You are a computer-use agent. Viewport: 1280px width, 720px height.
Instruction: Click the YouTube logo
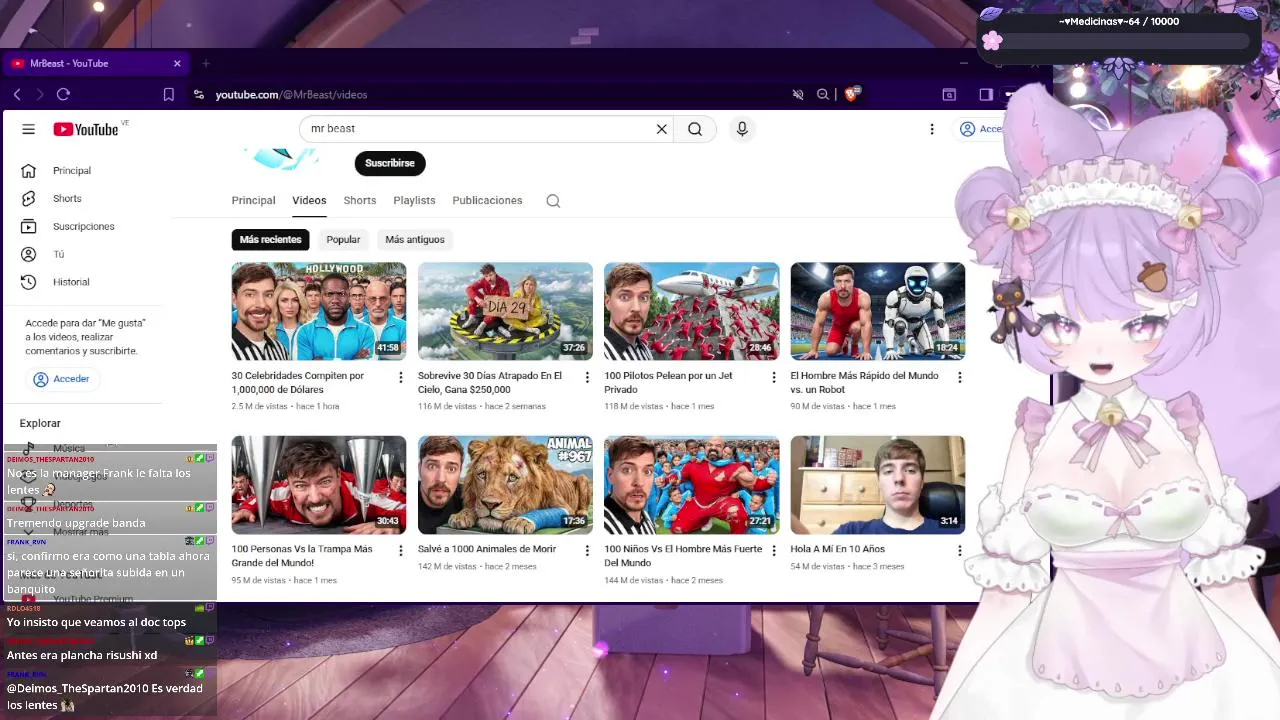tap(86, 129)
